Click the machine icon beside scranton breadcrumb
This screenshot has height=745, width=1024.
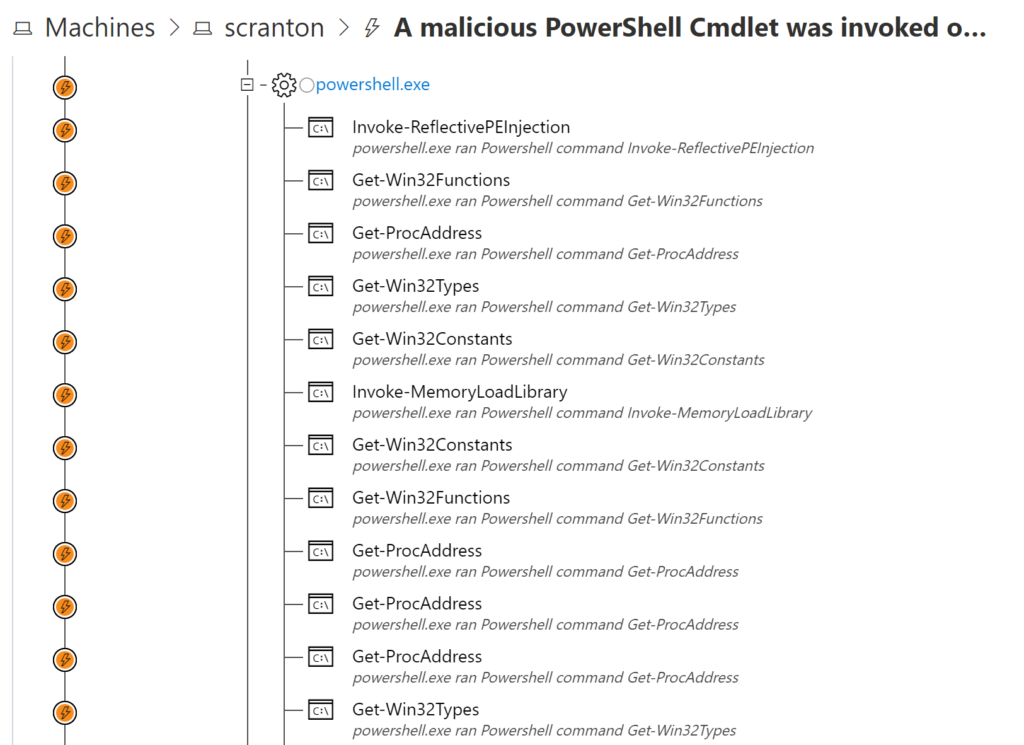click(x=202, y=27)
